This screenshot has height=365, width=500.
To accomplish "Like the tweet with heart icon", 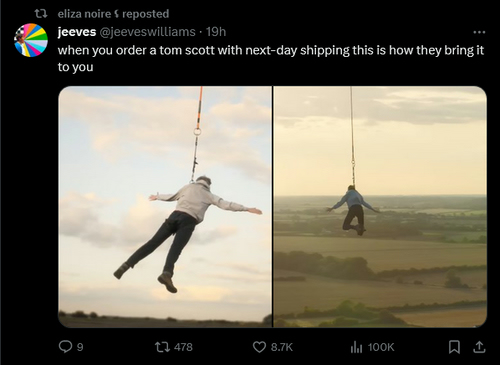I will tap(260, 347).
